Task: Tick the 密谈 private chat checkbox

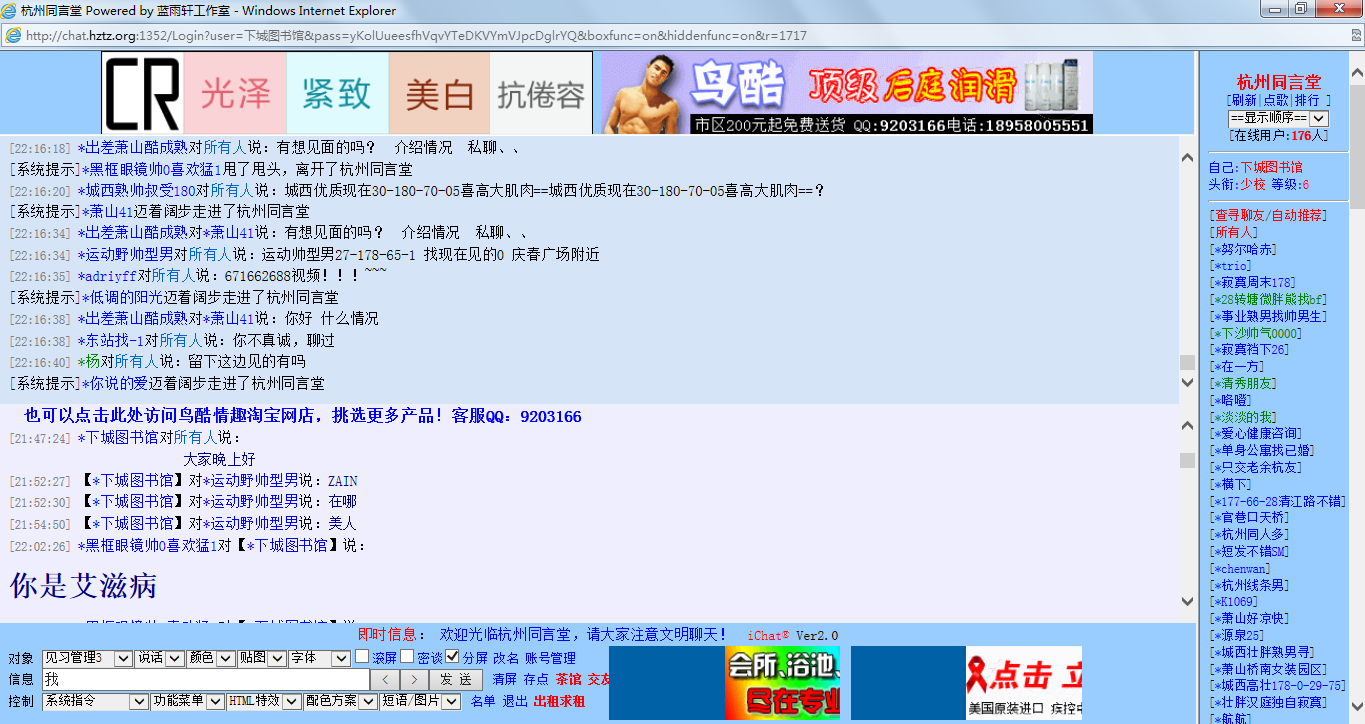Action: point(407,657)
